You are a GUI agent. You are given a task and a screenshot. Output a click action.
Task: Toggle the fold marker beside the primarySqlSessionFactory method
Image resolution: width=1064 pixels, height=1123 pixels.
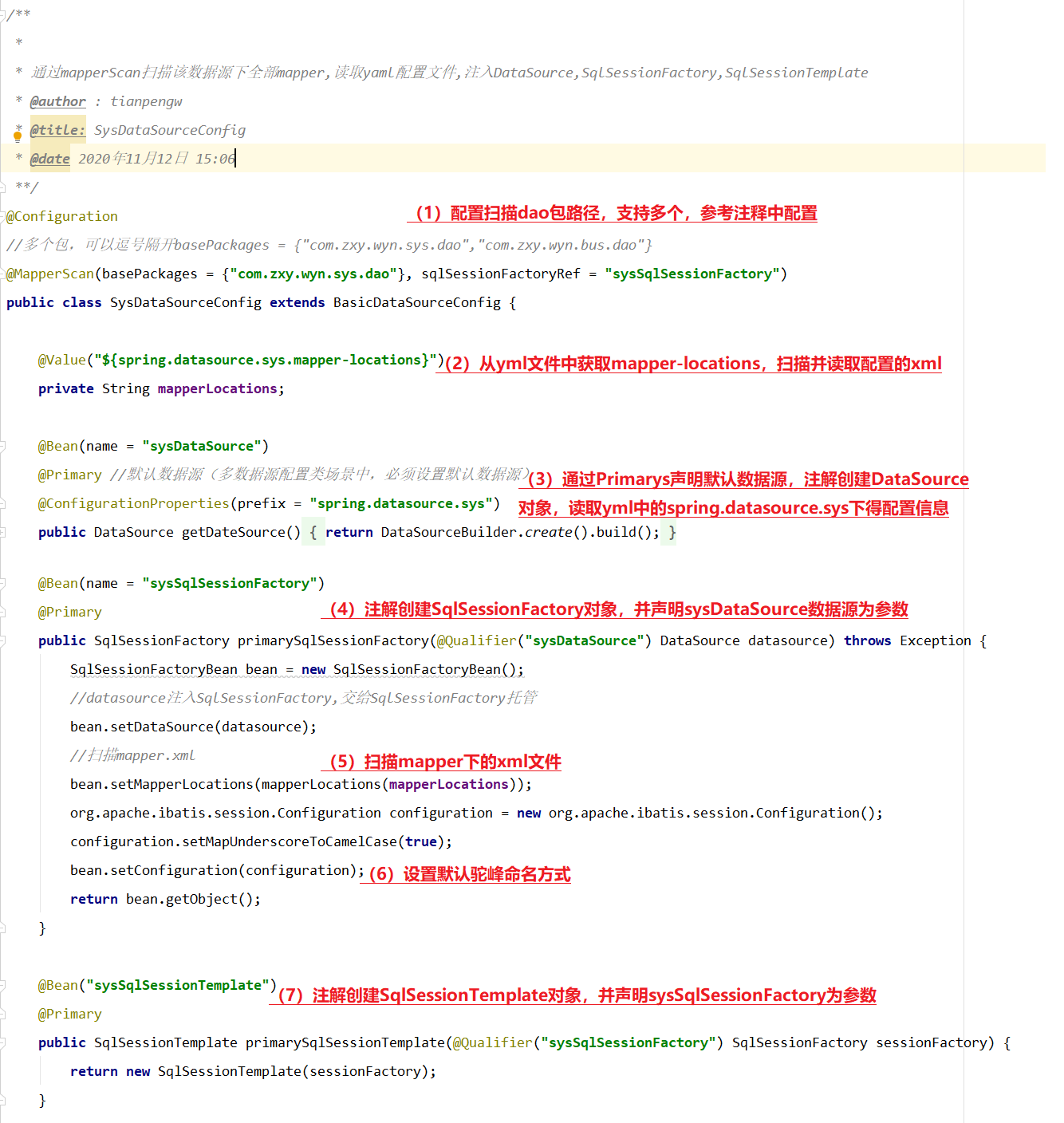(3, 640)
